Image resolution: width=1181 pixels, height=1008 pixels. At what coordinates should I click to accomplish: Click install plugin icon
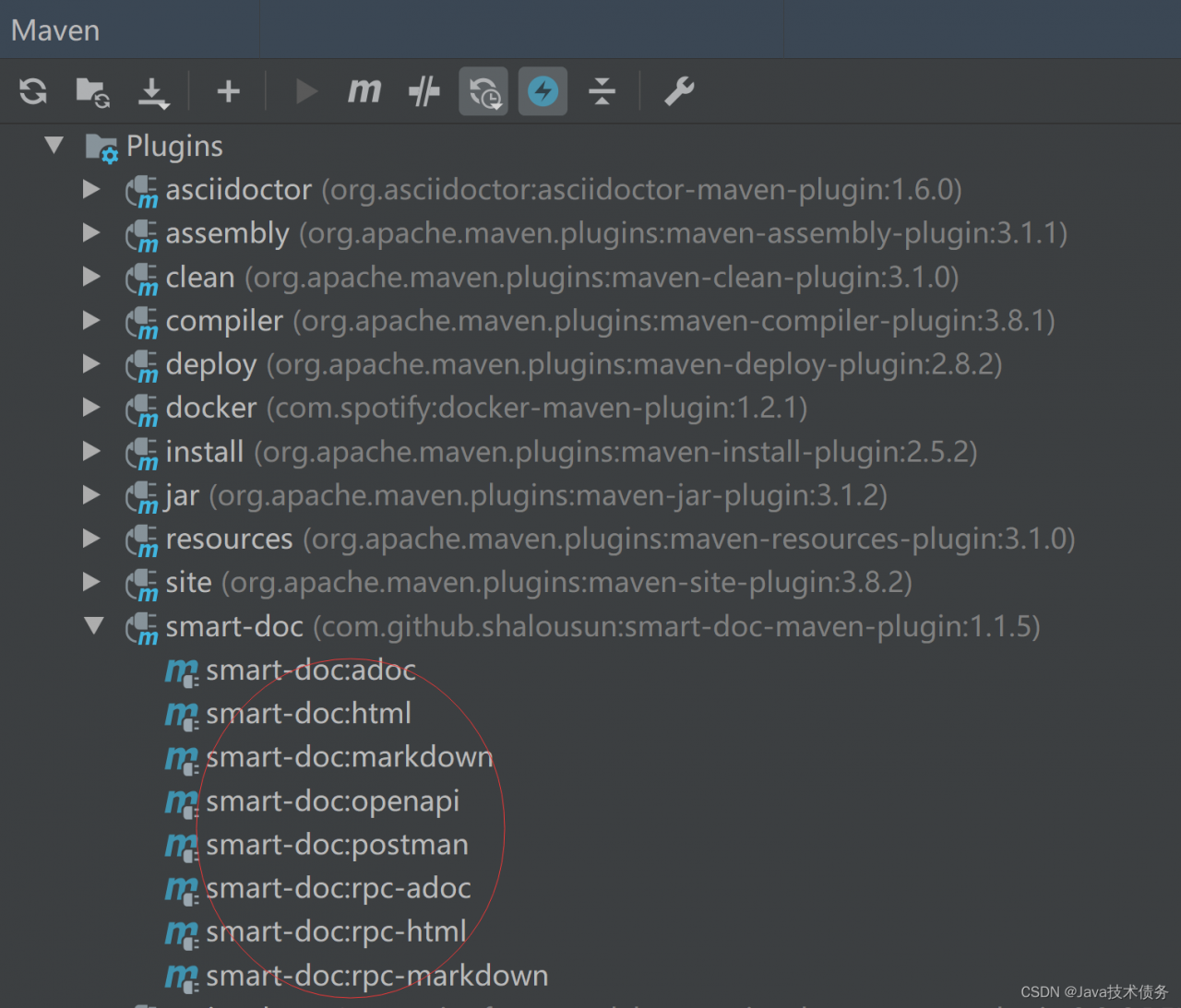[141, 454]
